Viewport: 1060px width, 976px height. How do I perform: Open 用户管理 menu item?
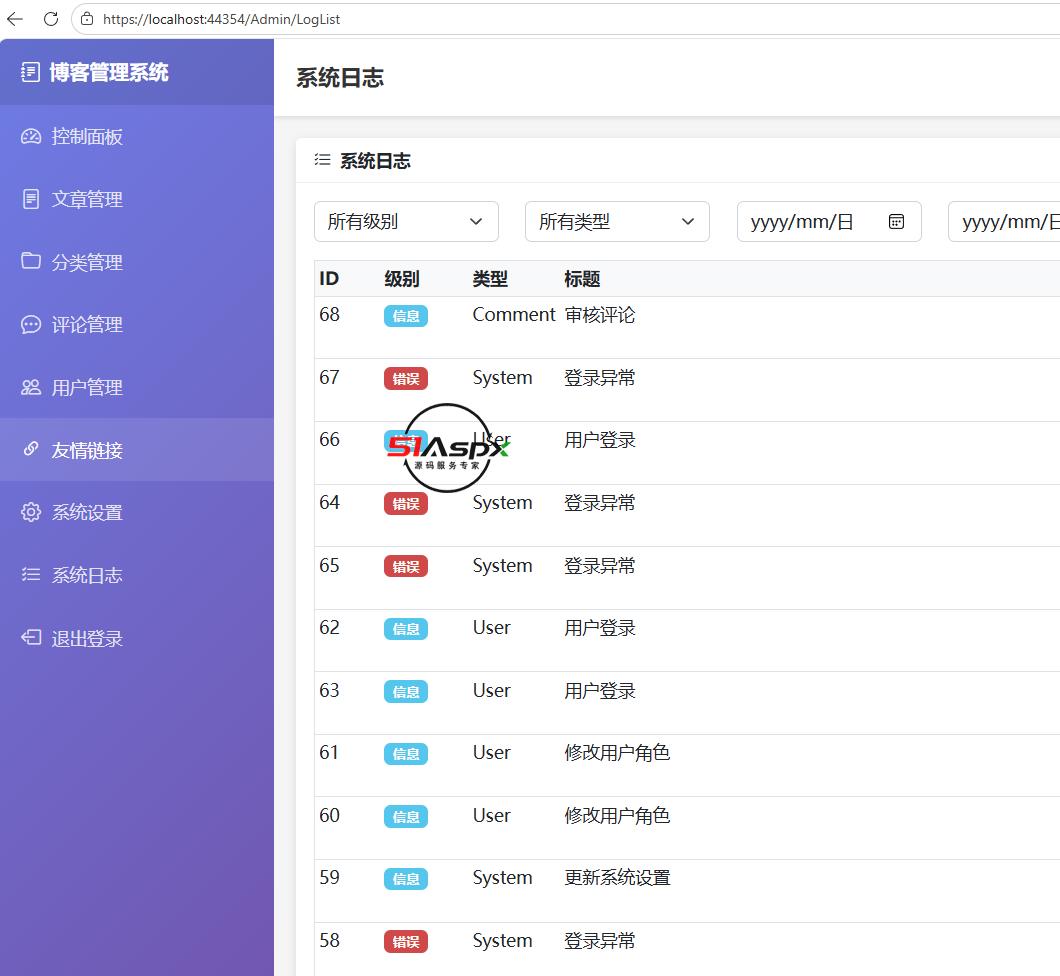(137, 387)
